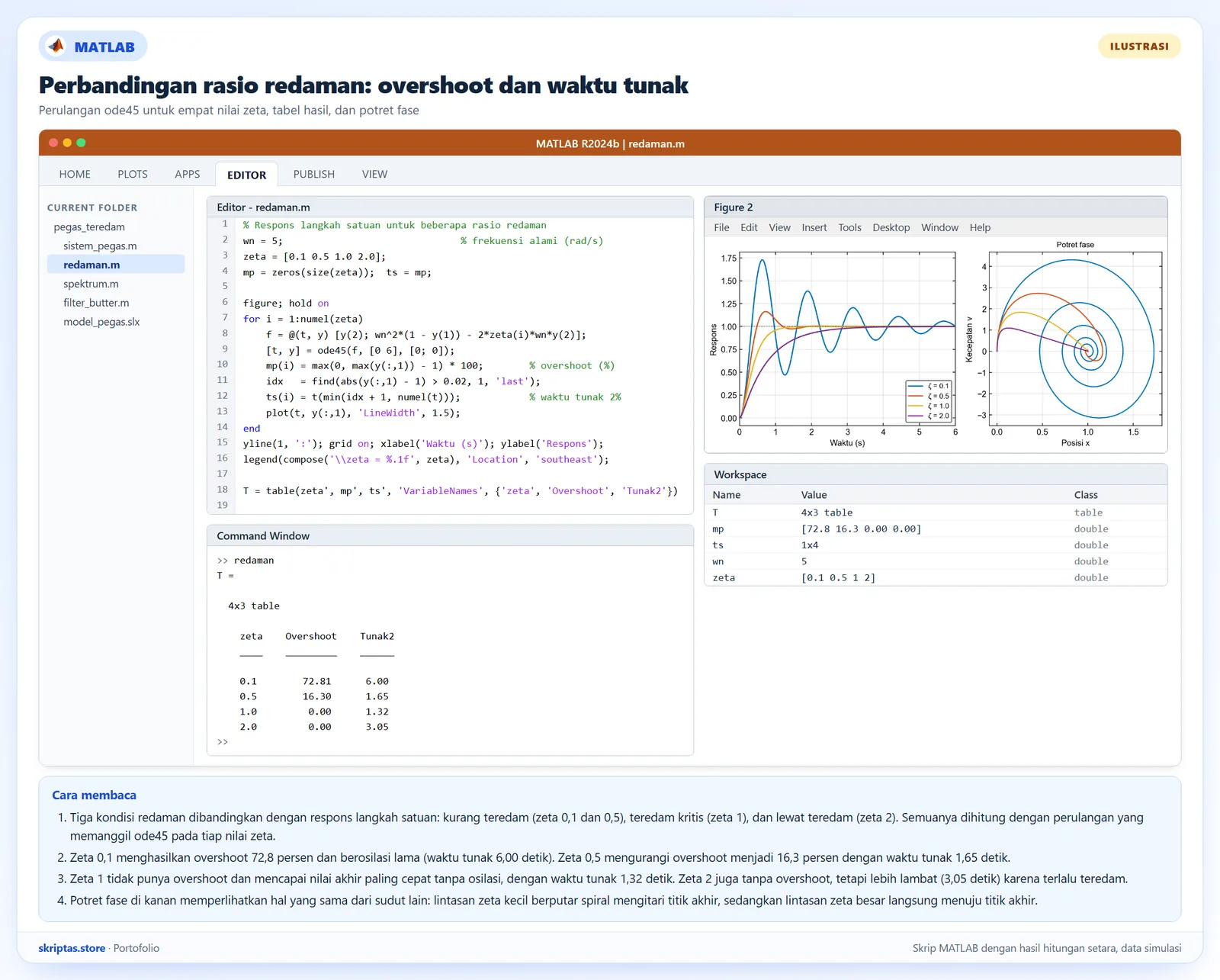This screenshot has height=980, width=1220.
Task: Open sistem_pegas.m in the folder list
Action: pyautogui.click(x=100, y=246)
